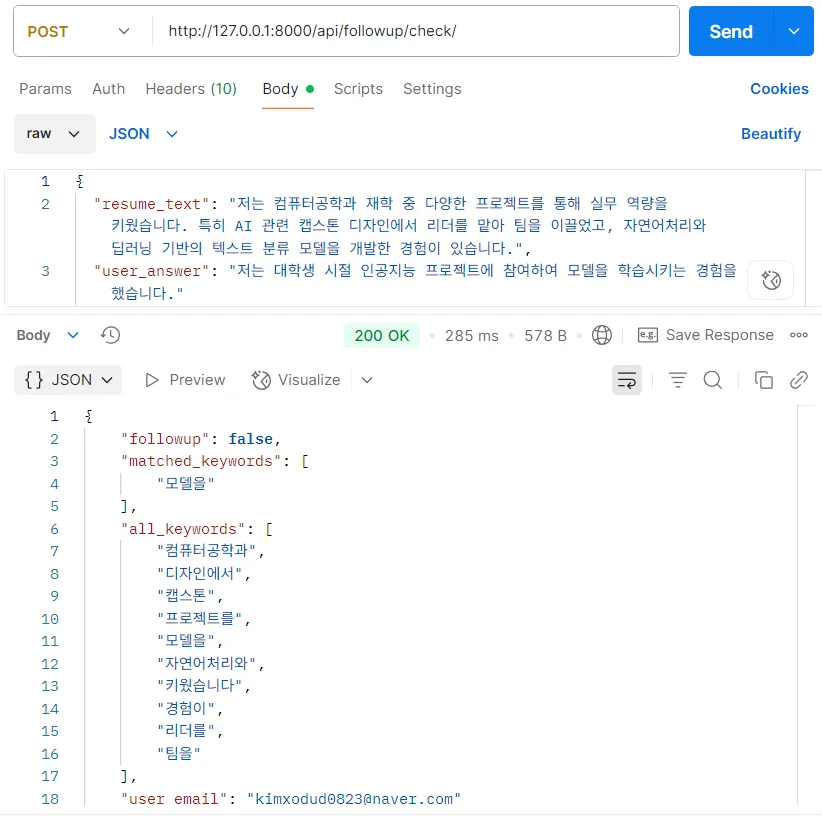Open network info globe icon
This screenshot has height=816, width=822.
(x=601, y=335)
